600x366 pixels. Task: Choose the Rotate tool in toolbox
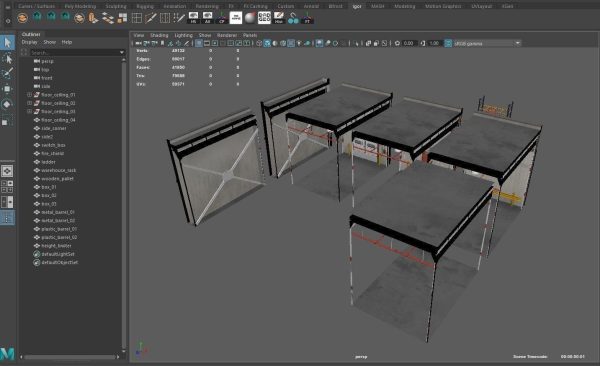pos(7,104)
